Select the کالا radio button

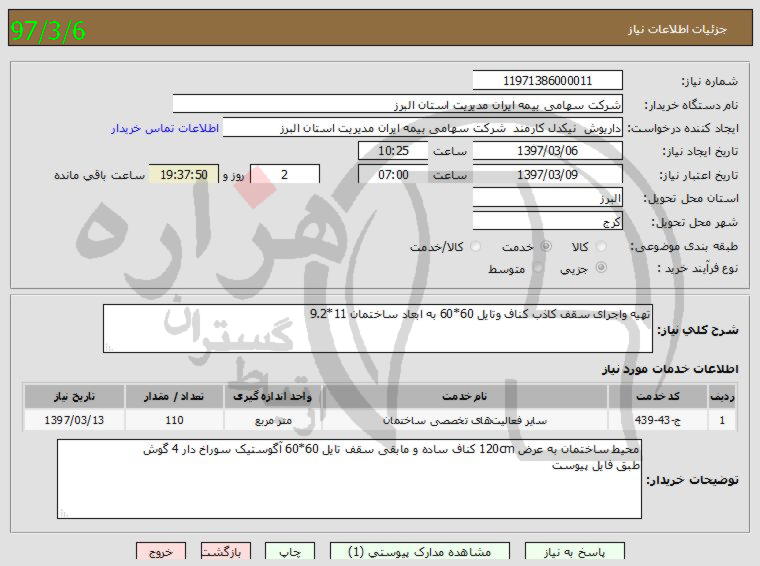[x=601, y=247]
